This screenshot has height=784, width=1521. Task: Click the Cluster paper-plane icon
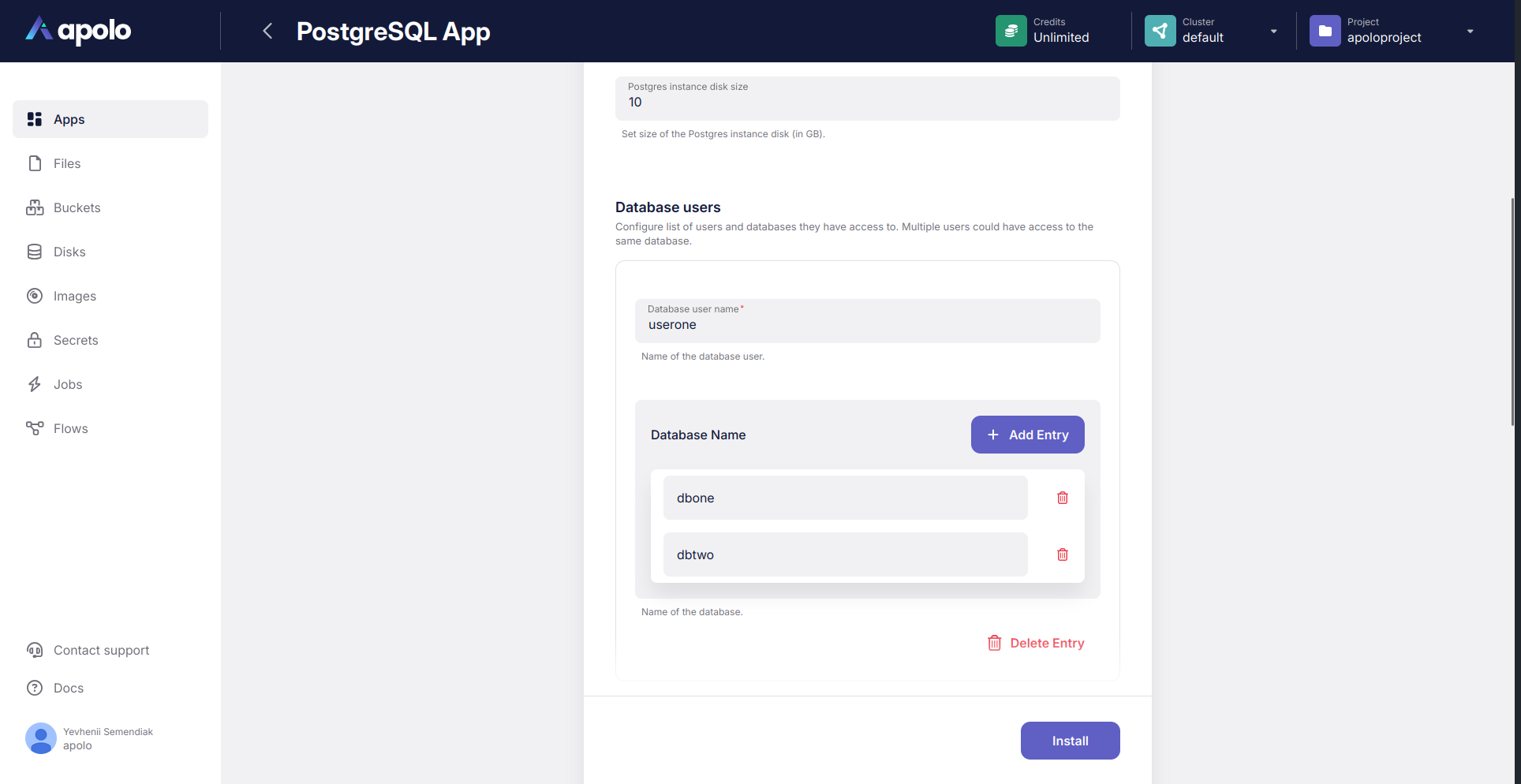[1160, 31]
